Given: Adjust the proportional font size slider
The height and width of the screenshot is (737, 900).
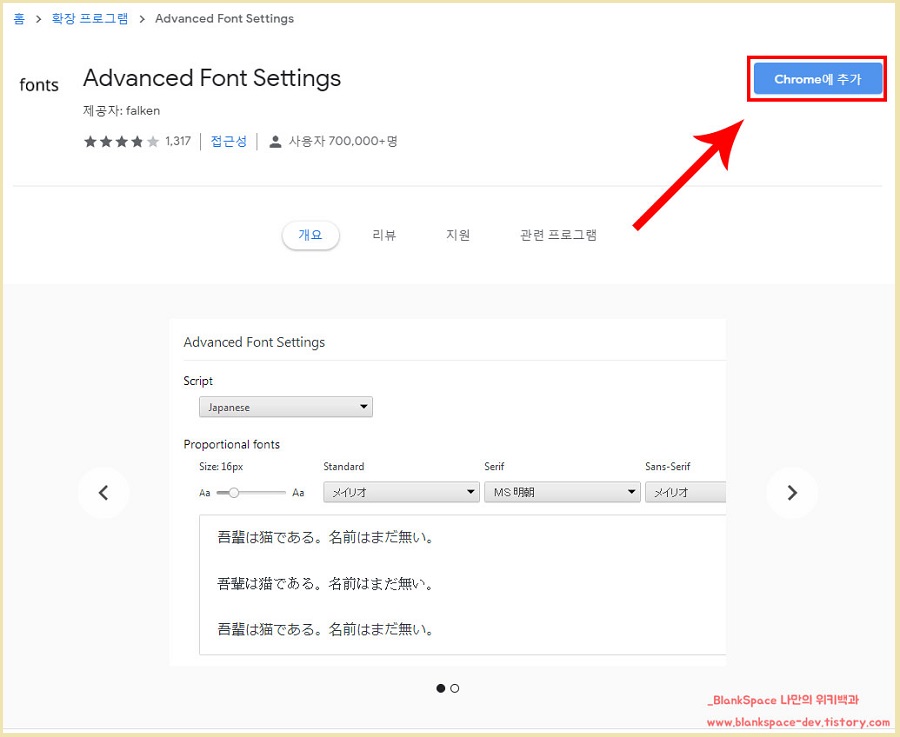Looking at the screenshot, I should pyautogui.click(x=251, y=492).
